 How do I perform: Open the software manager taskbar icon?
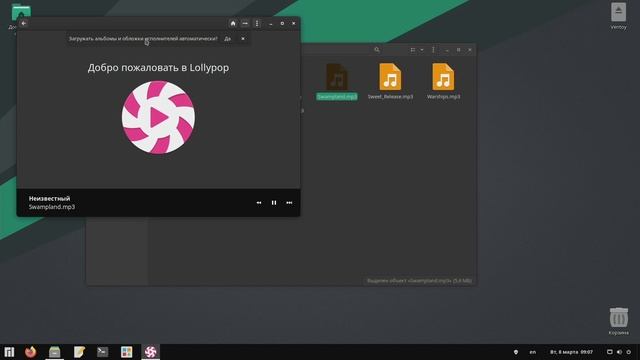pyautogui.click(x=127, y=352)
